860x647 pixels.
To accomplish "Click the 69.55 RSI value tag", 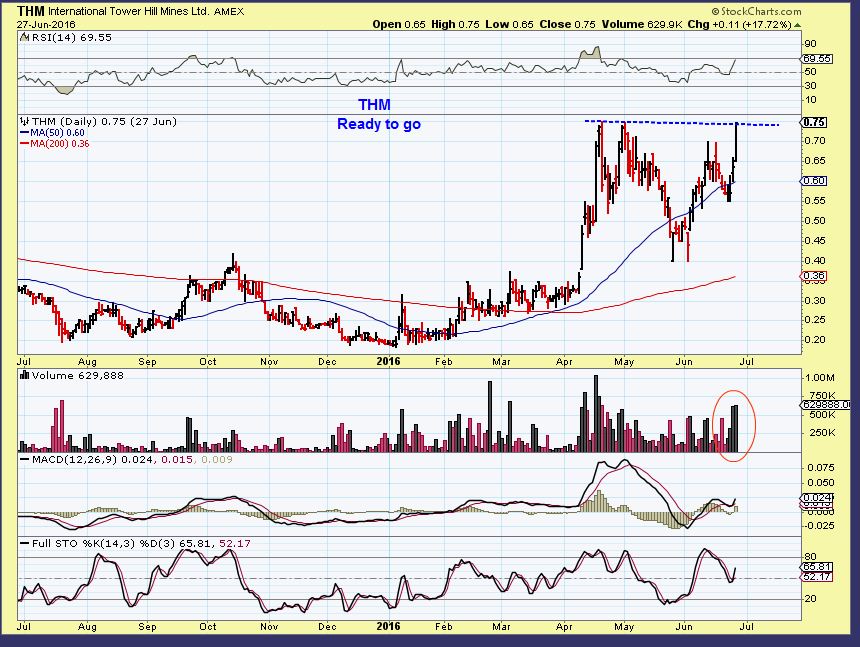I will (x=817, y=59).
